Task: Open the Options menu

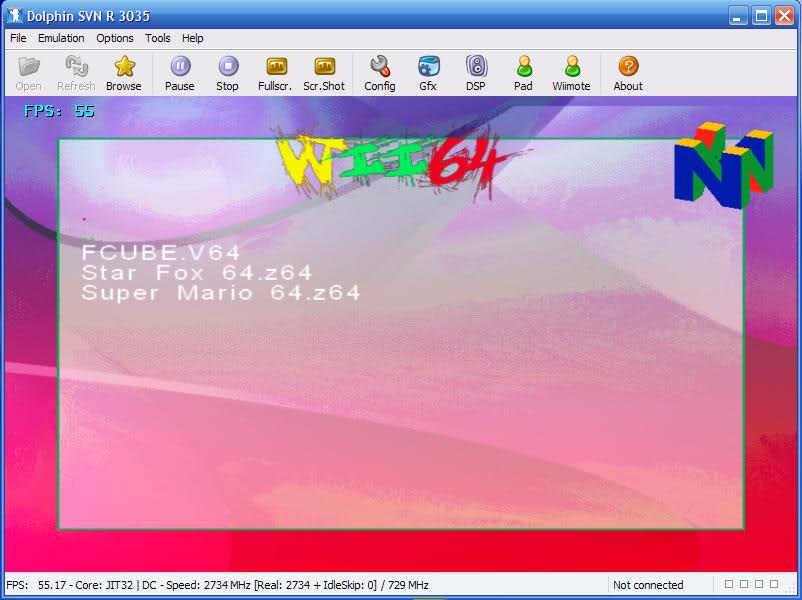Action: tap(115, 38)
